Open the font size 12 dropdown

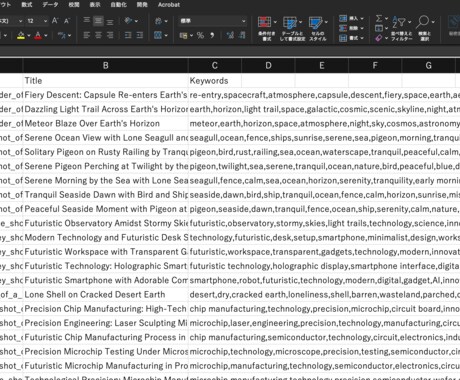[x=45, y=21]
